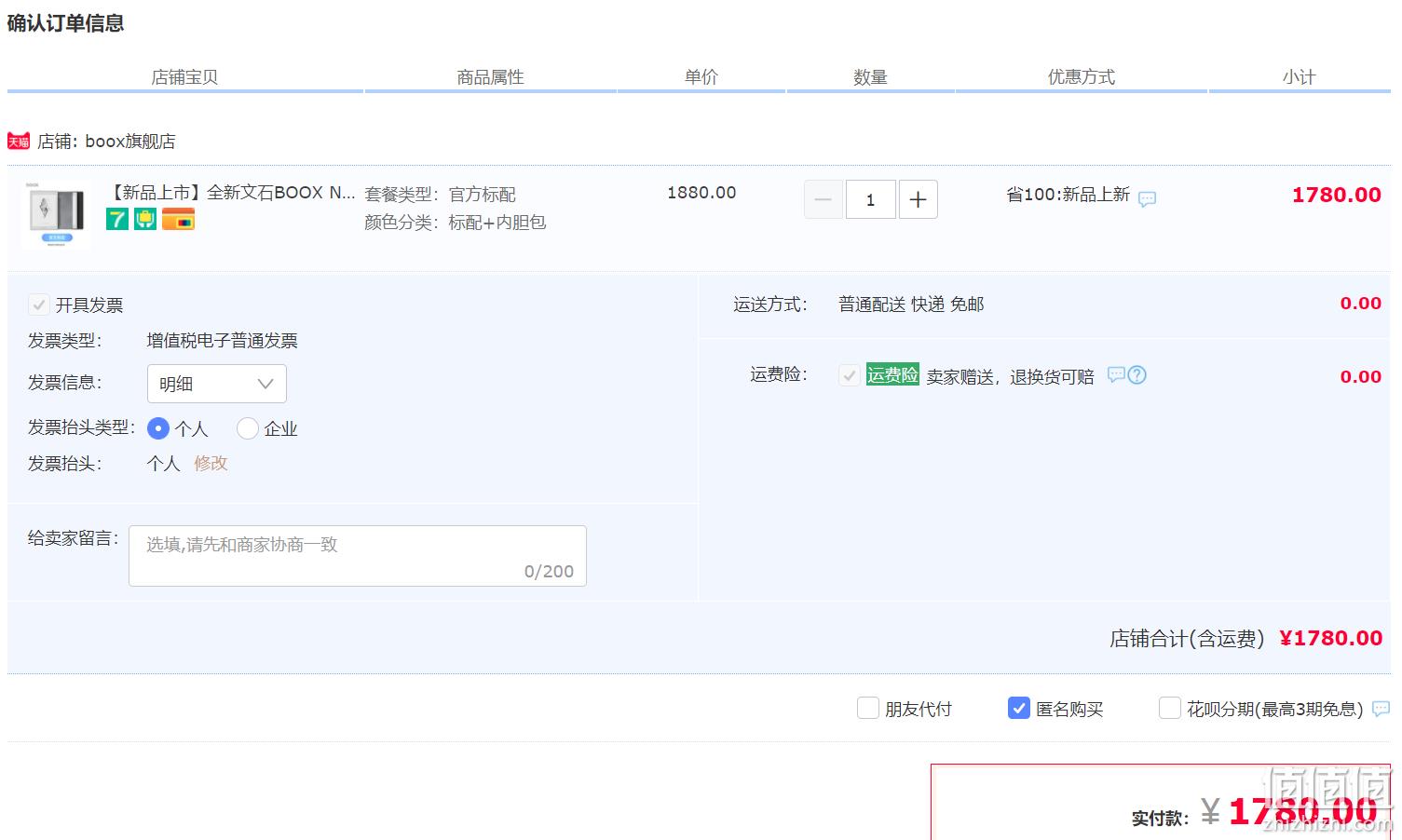Viewport: 1402px width, 840px height.
Task: Decrease quantity with the minus button
Action: 824,199
